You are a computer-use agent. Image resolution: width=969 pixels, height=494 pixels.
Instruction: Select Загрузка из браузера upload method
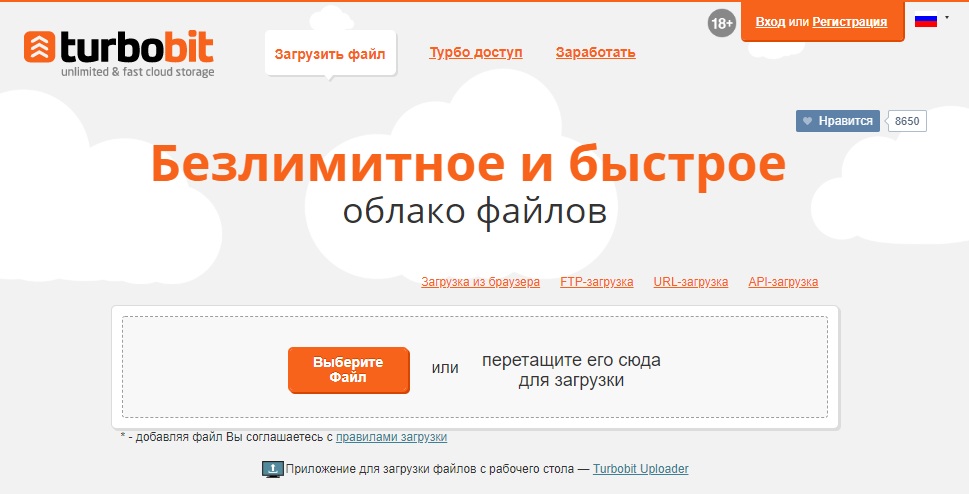(480, 282)
